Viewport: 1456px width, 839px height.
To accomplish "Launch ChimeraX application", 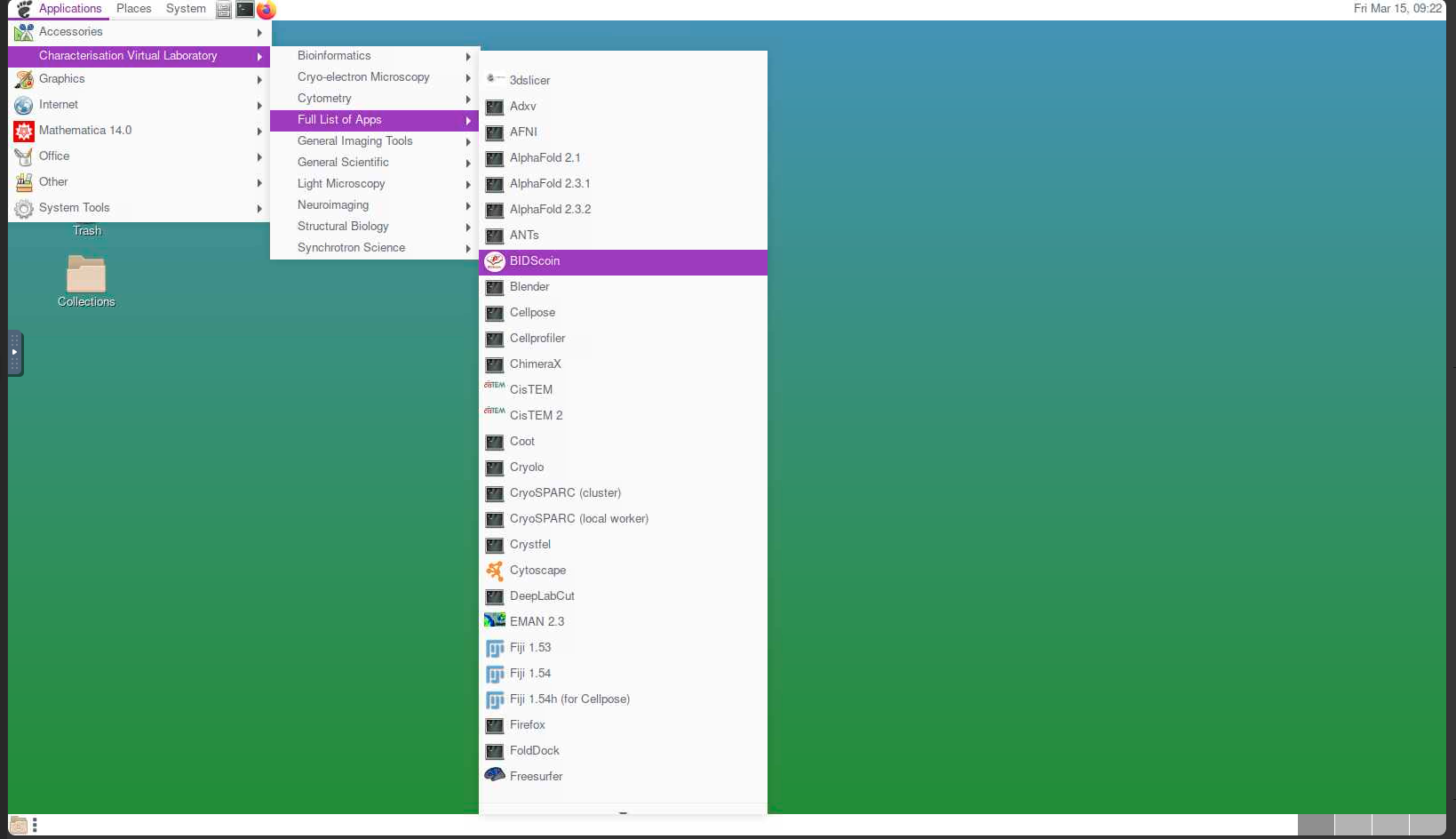I will pyautogui.click(x=623, y=364).
